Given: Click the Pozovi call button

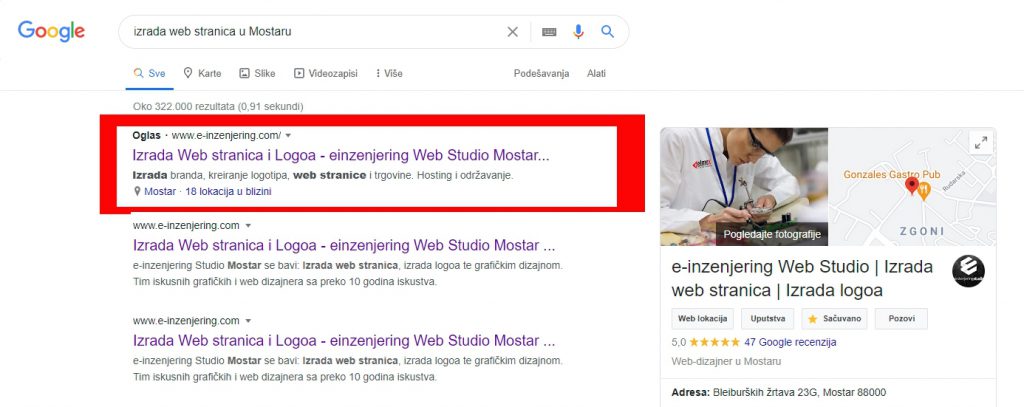Looking at the screenshot, I should pyautogui.click(x=901, y=319).
